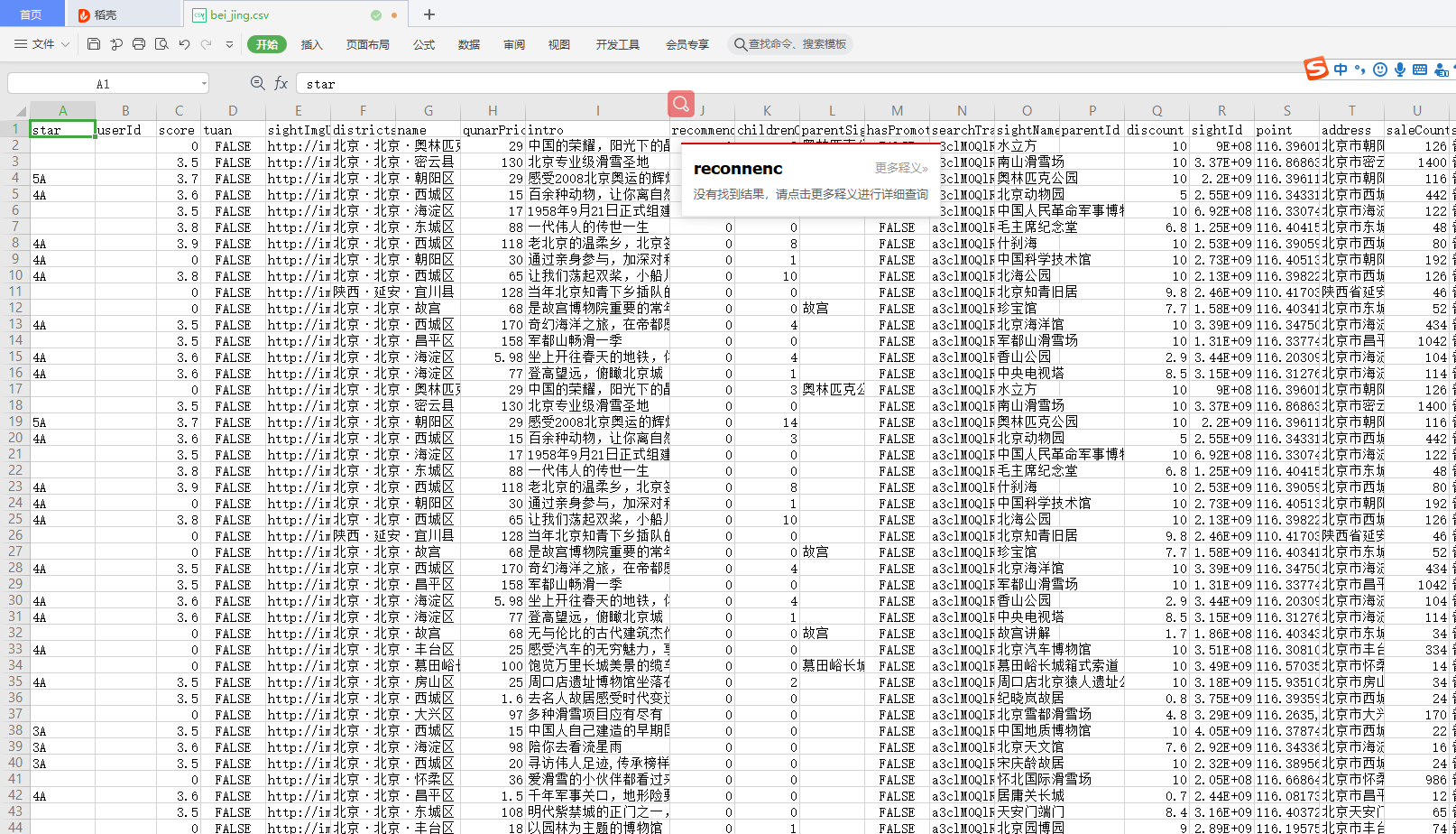The height and width of the screenshot is (834, 1456).
Task: Open Print Preview icon
Action: [161, 43]
